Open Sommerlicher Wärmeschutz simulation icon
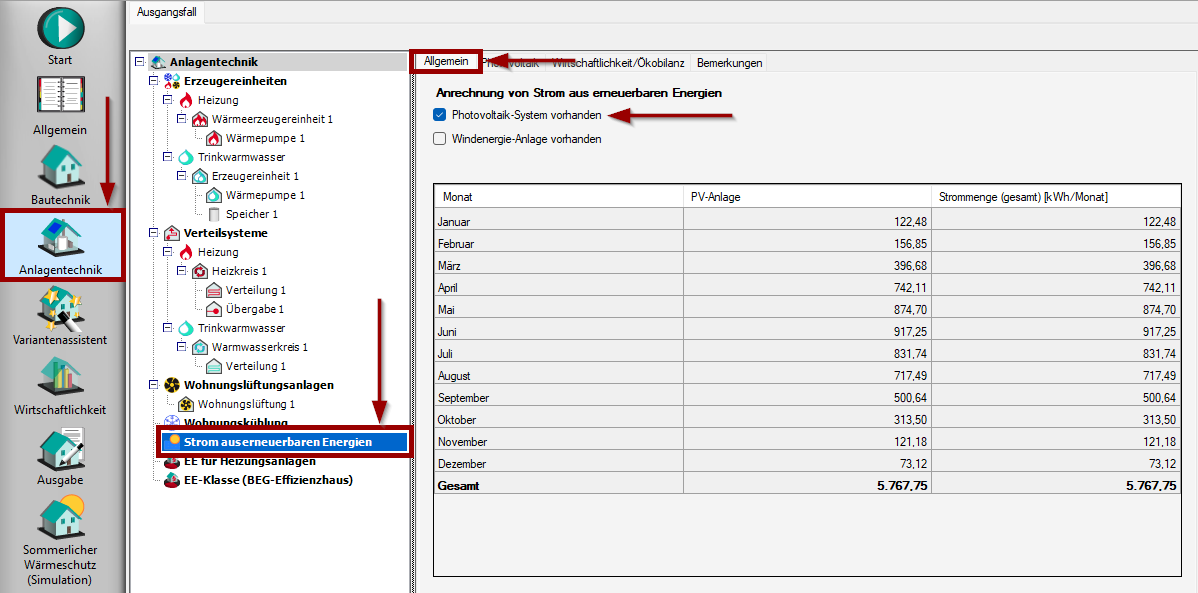Image resolution: width=1198 pixels, height=593 pixels. point(60,518)
